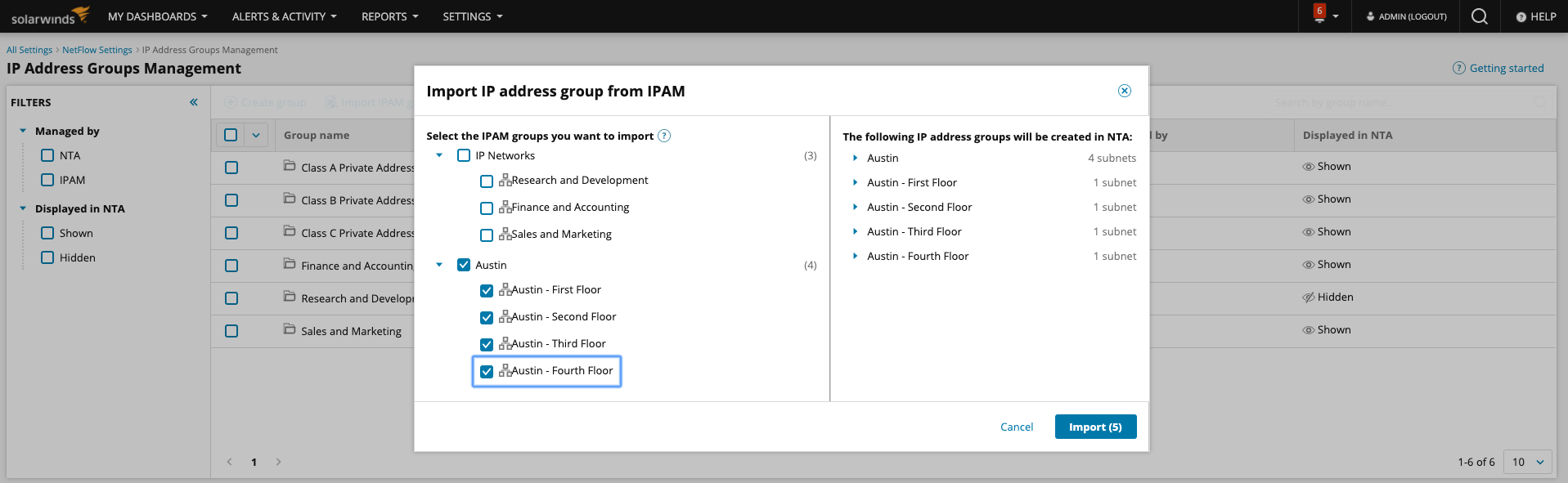Click the notifications bell with badge
The width and height of the screenshot is (1568, 483).
point(1319,15)
